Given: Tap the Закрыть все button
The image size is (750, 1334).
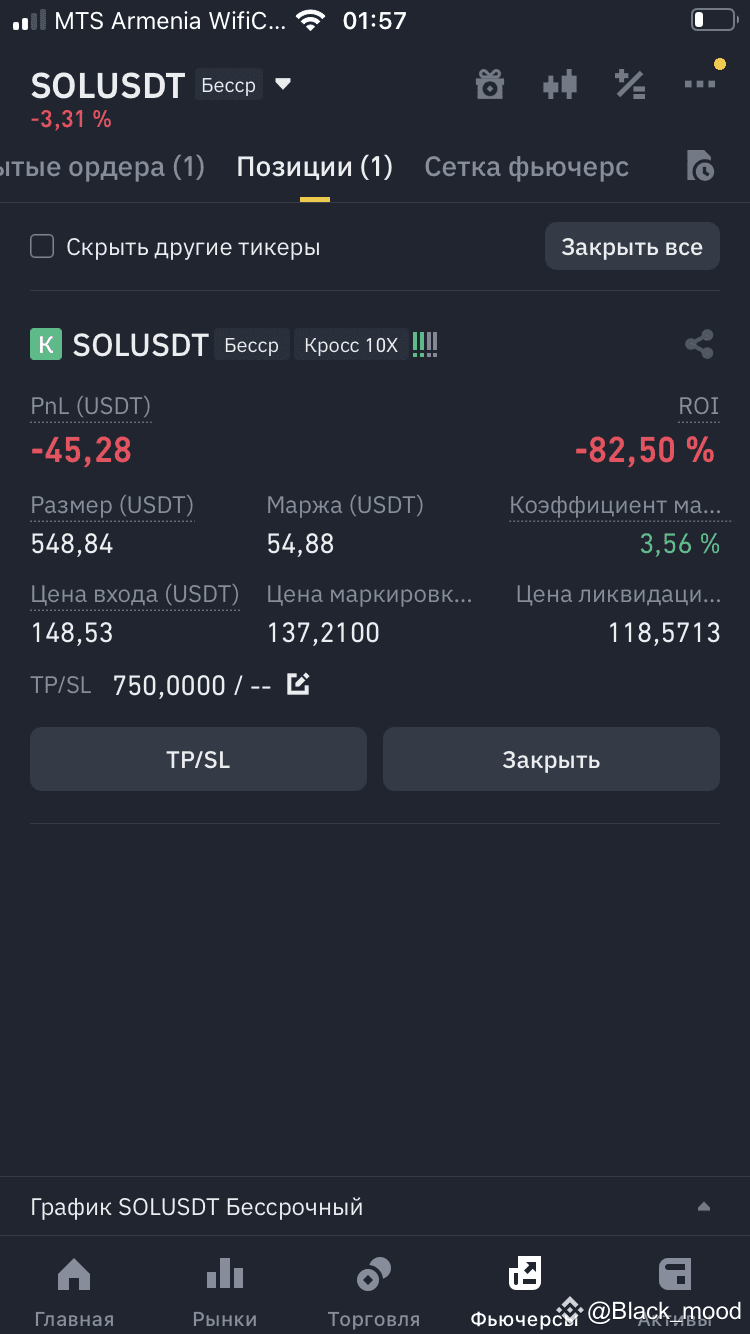Looking at the screenshot, I should tap(632, 246).
